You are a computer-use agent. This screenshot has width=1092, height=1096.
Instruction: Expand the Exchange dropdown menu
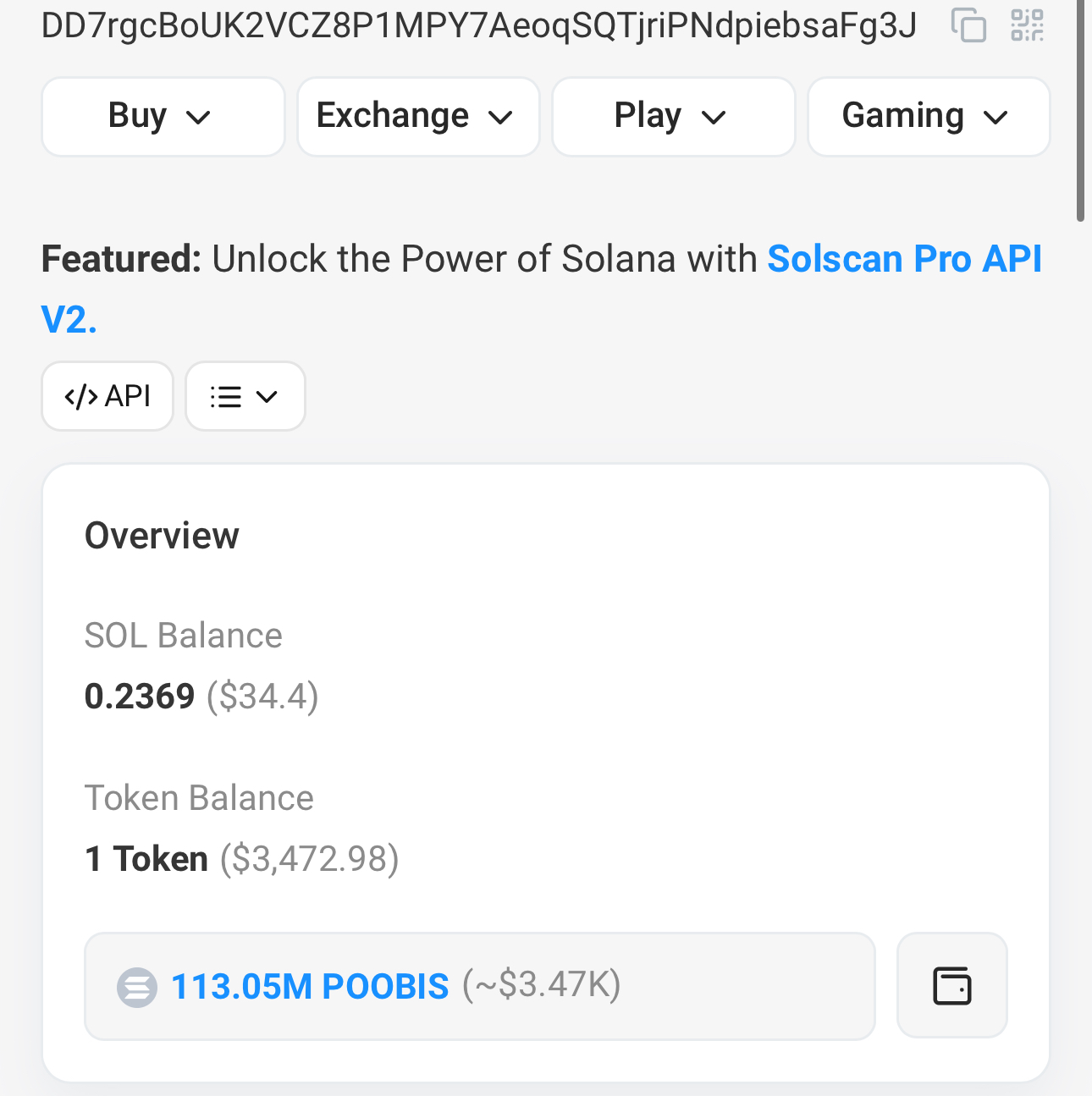418,117
